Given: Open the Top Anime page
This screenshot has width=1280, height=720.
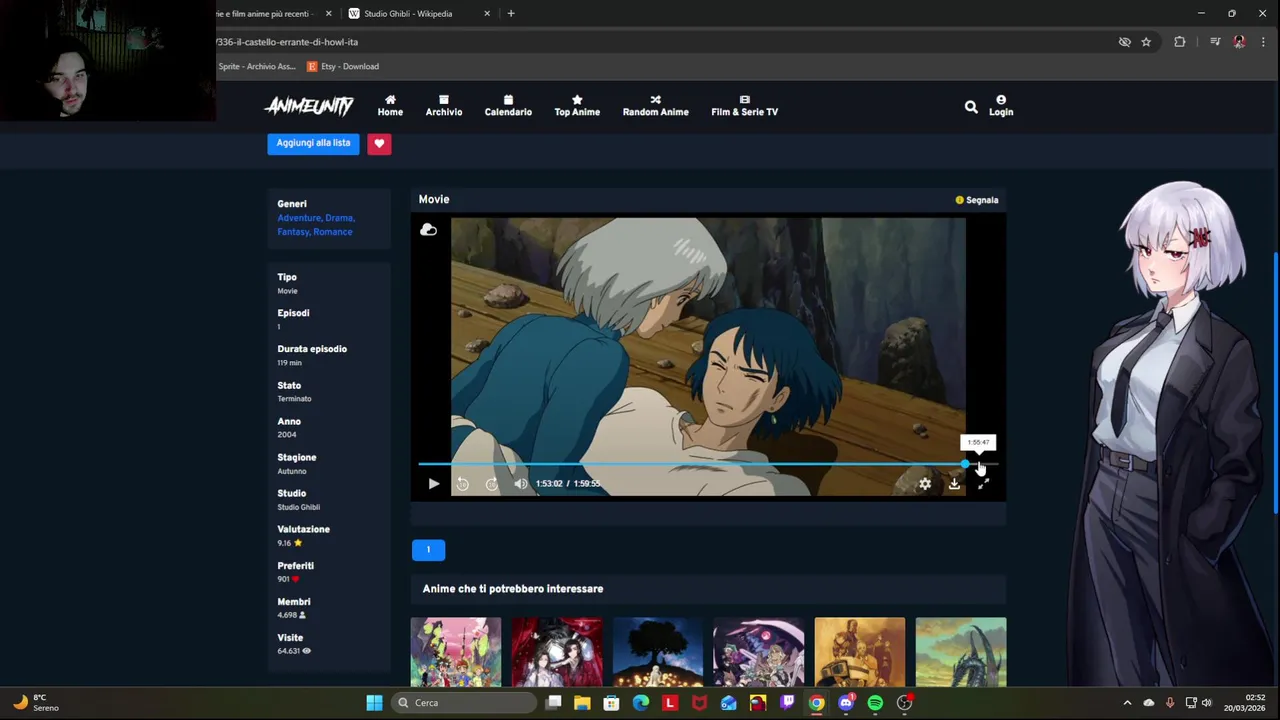Looking at the screenshot, I should pyautogui.click(x=577, y=106).
